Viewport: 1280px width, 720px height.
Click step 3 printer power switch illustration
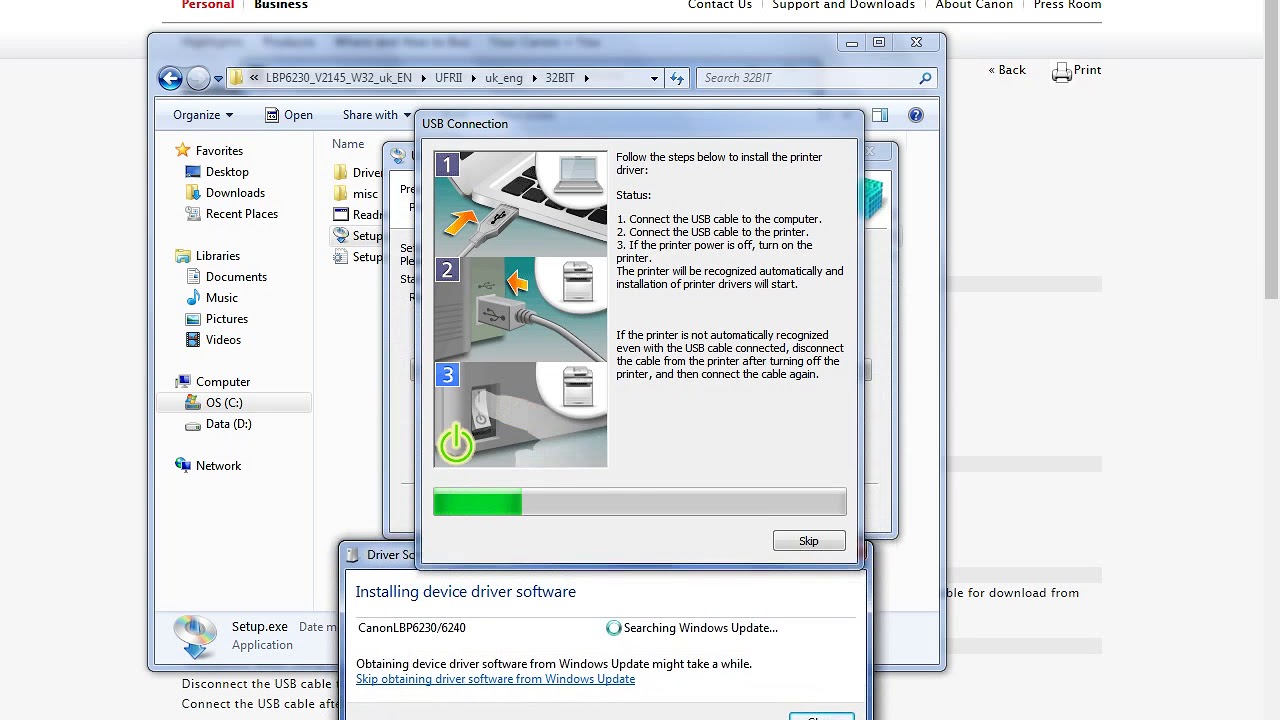tap(520, 414)
